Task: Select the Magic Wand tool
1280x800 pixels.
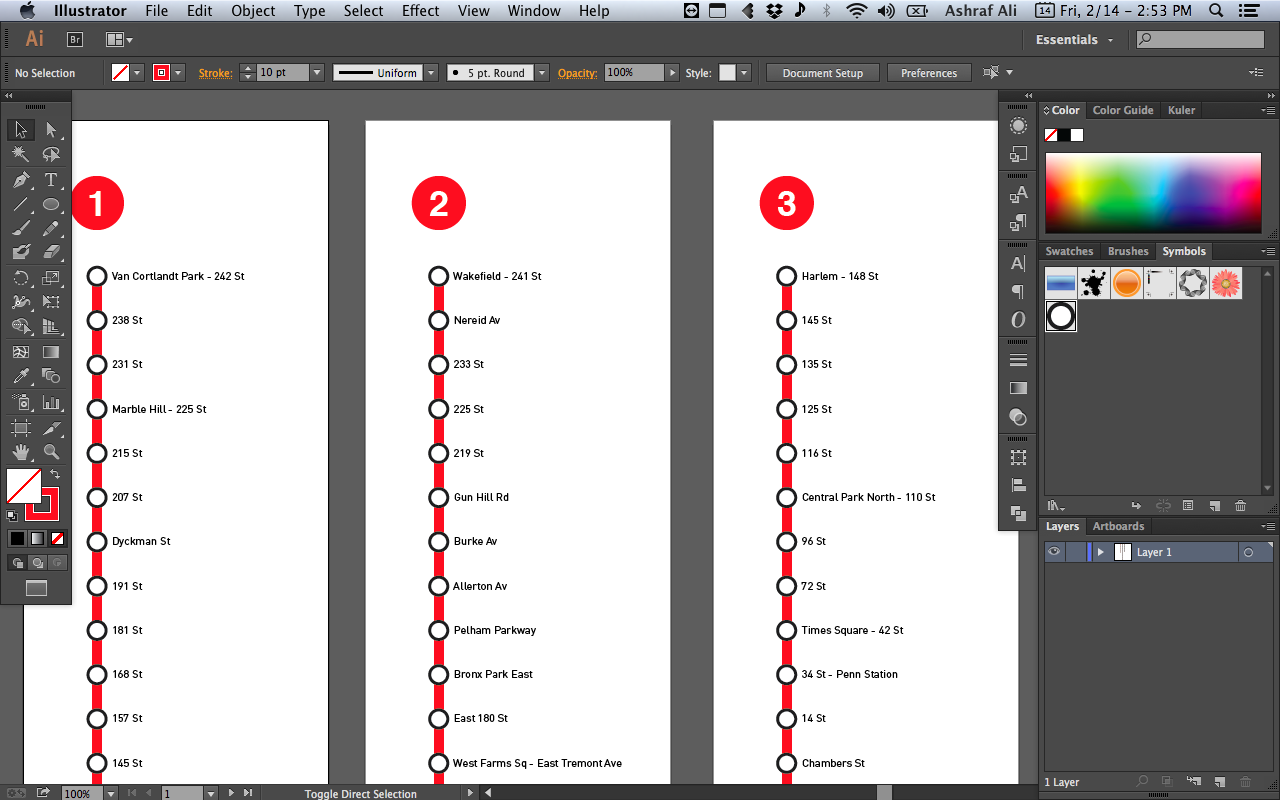Action: (21, 154)
